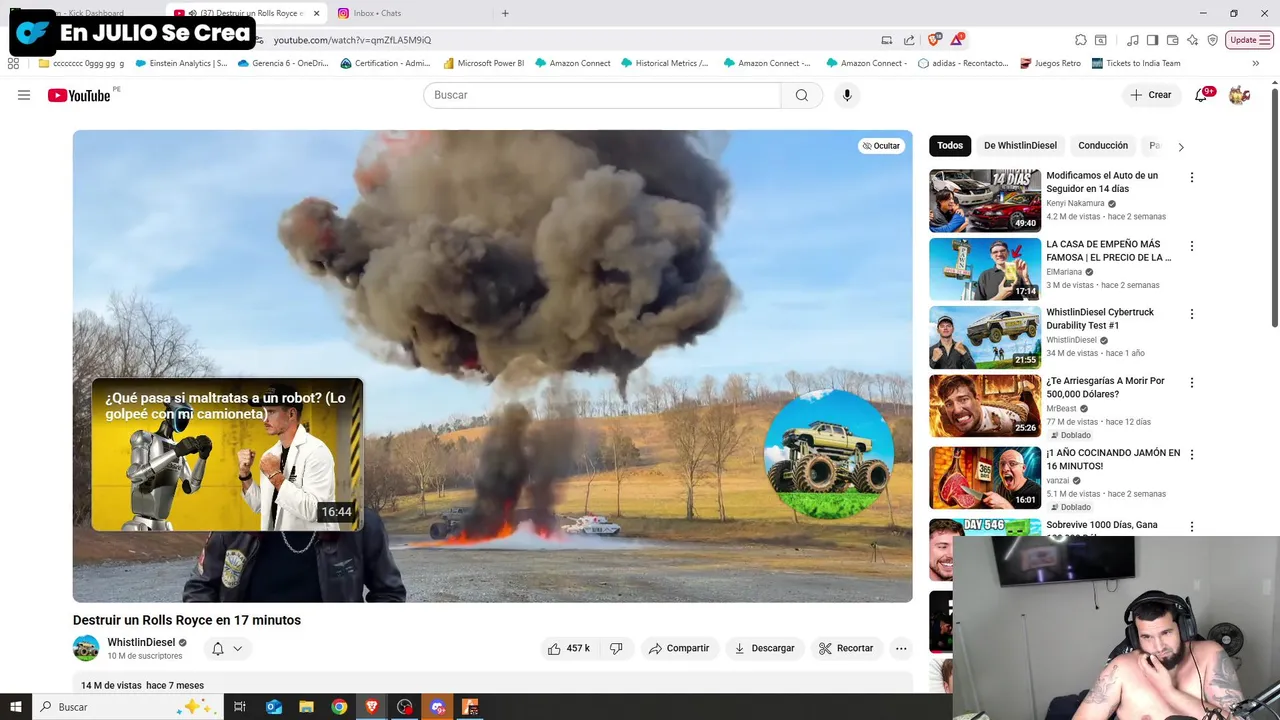Open Brave playlist music note icon

point(1133,40)
